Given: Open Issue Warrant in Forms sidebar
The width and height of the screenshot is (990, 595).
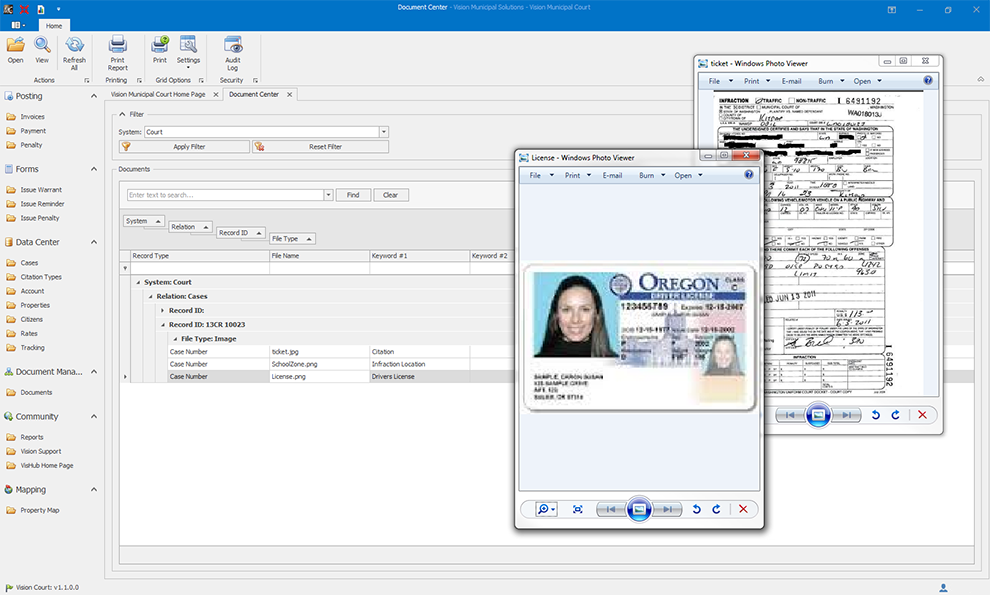Looking at the screenshot, I should [x=41, y=189].
